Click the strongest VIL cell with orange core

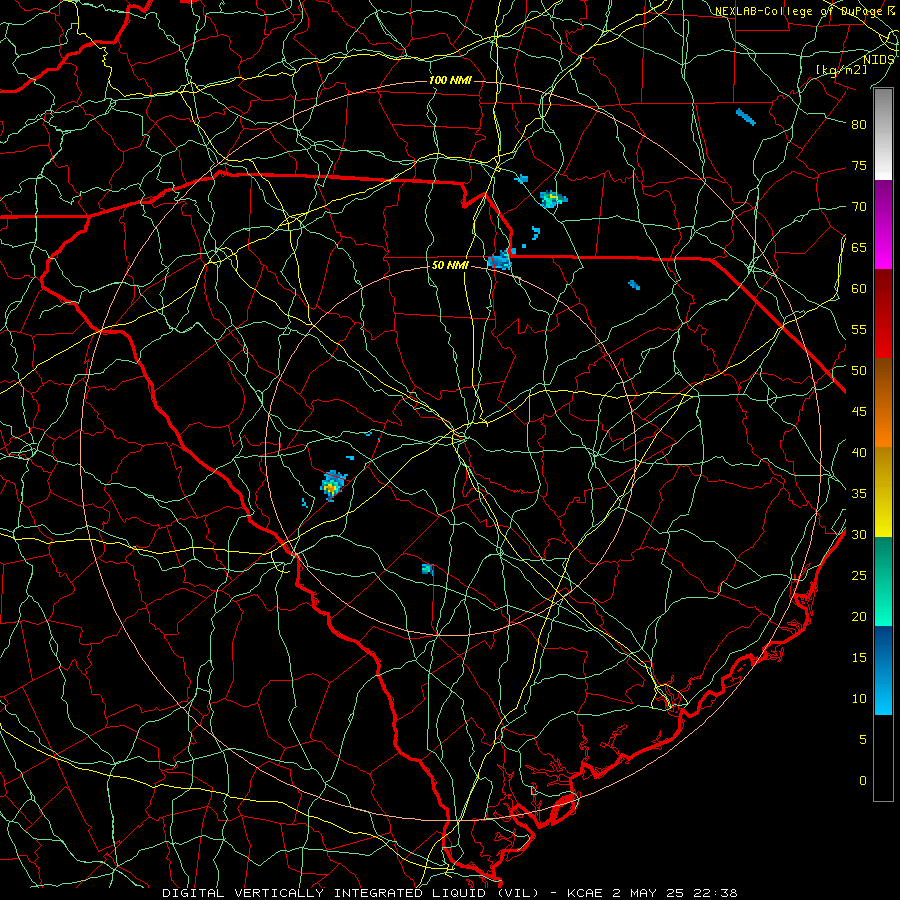click(x=333, y=486)
